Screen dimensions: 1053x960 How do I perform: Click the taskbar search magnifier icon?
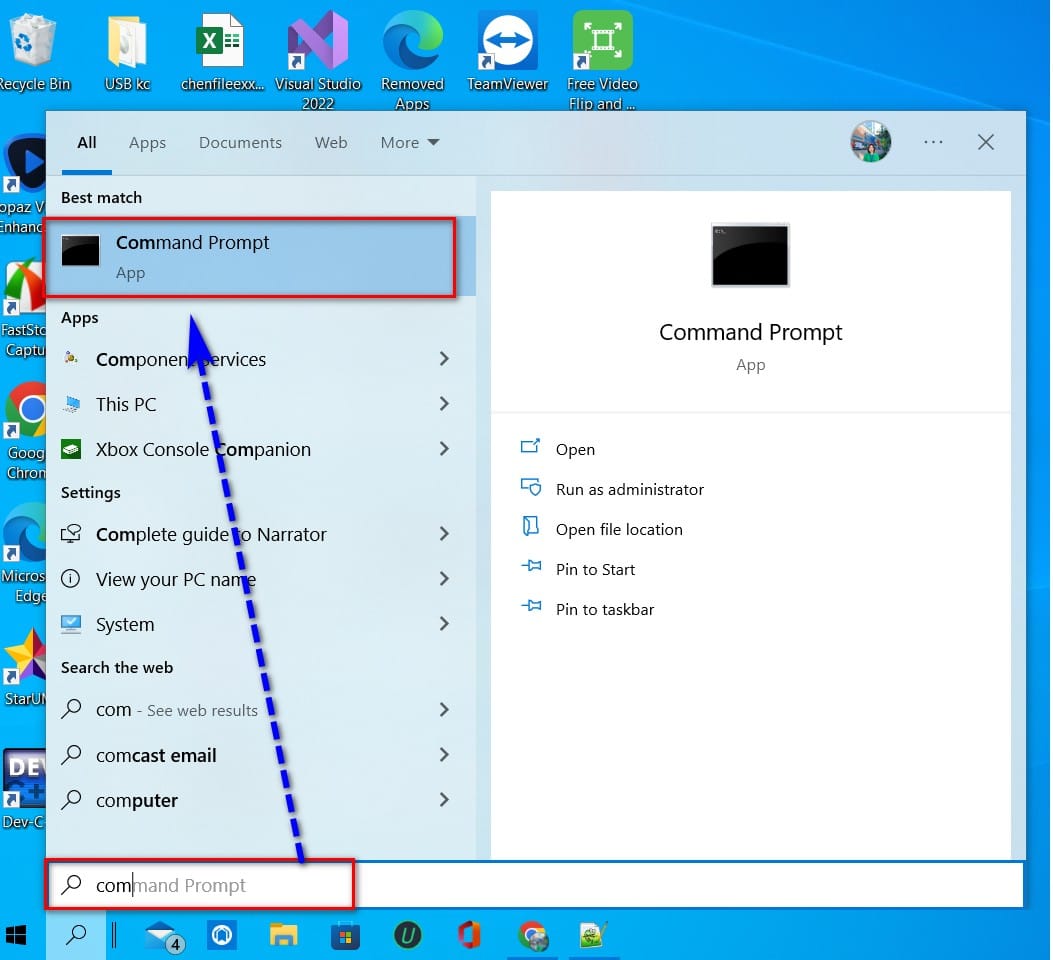[x=76, y=935]
